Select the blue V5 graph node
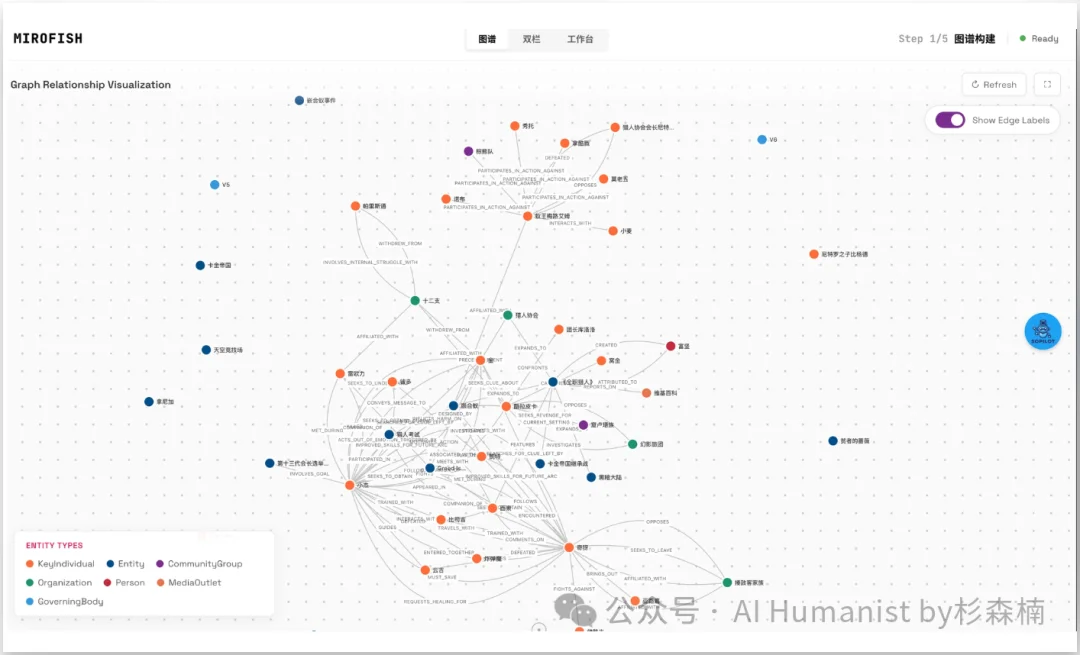 point(215,185)
